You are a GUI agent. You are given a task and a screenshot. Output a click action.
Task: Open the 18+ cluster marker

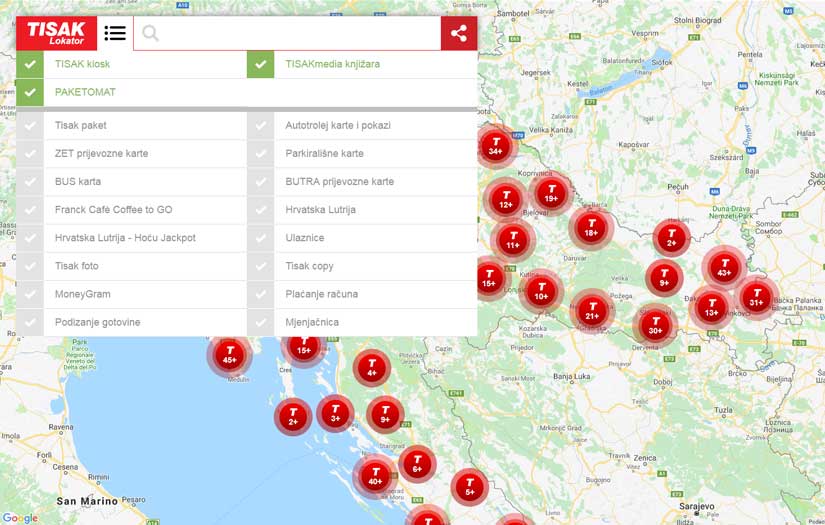591,228
